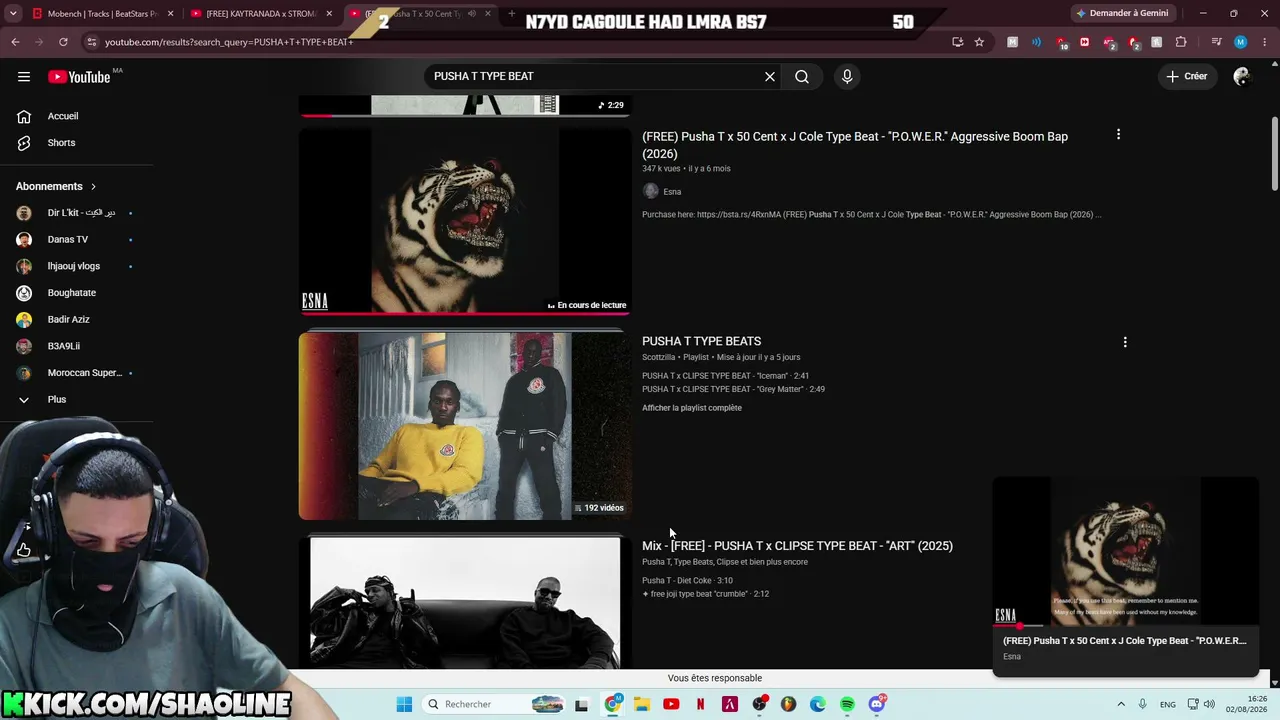Play the "Iceman" type beat track
Viewport: 1280px width, 720px height.
[x=725, y=376]
